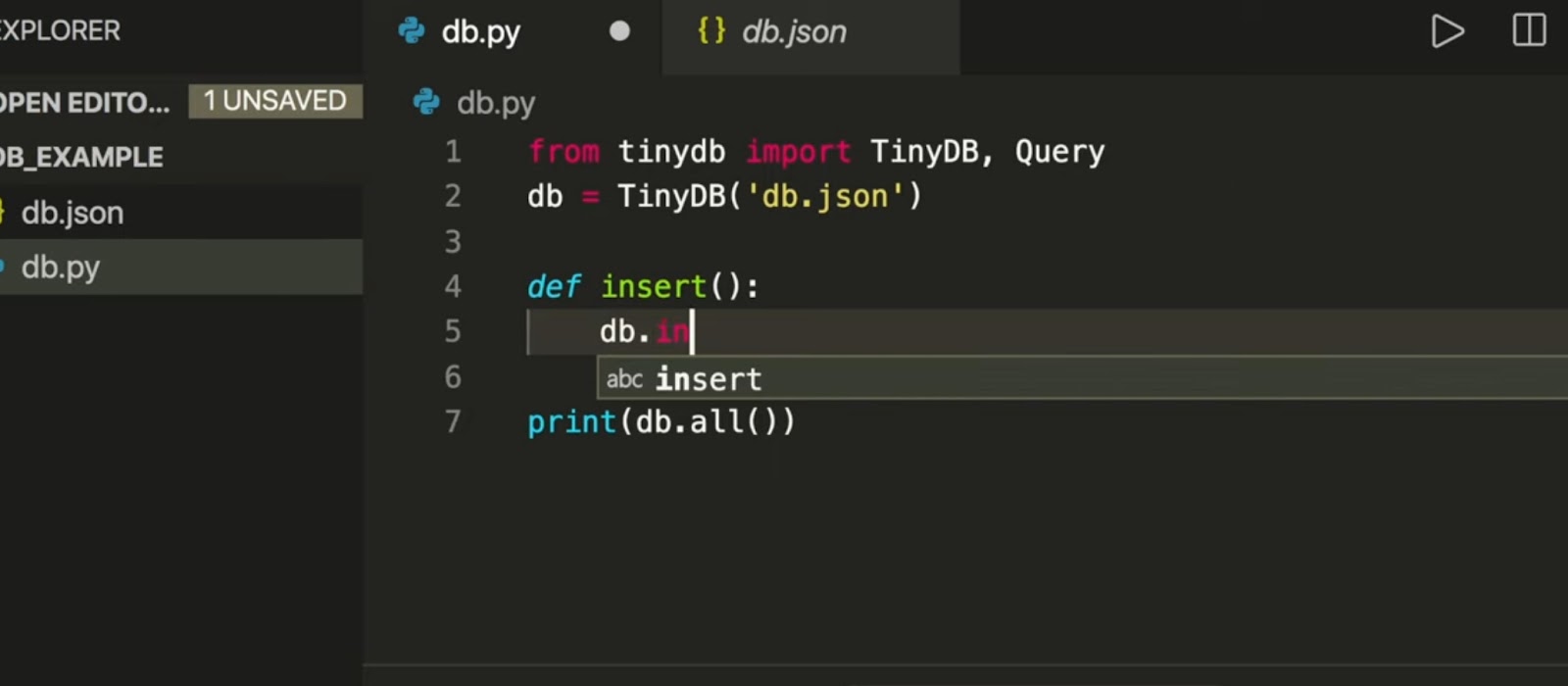
Task: Click the db.py breadcrumb above editor
Action: click(496, 103)
